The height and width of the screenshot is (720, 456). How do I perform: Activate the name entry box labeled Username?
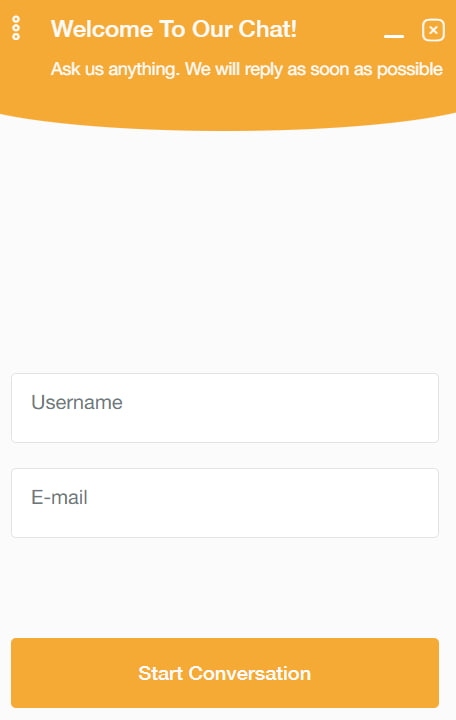click(225, 408)
